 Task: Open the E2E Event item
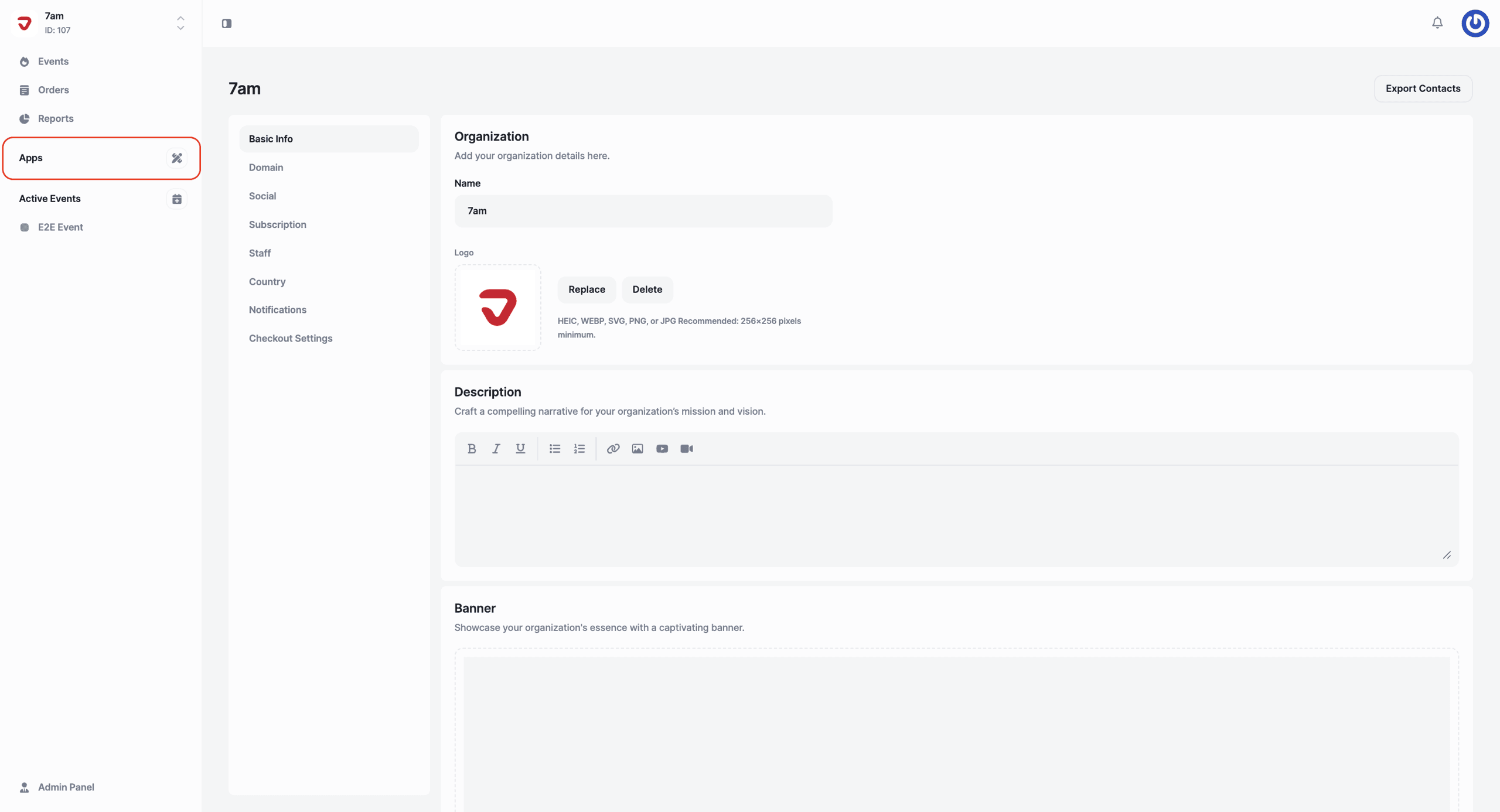60,227
